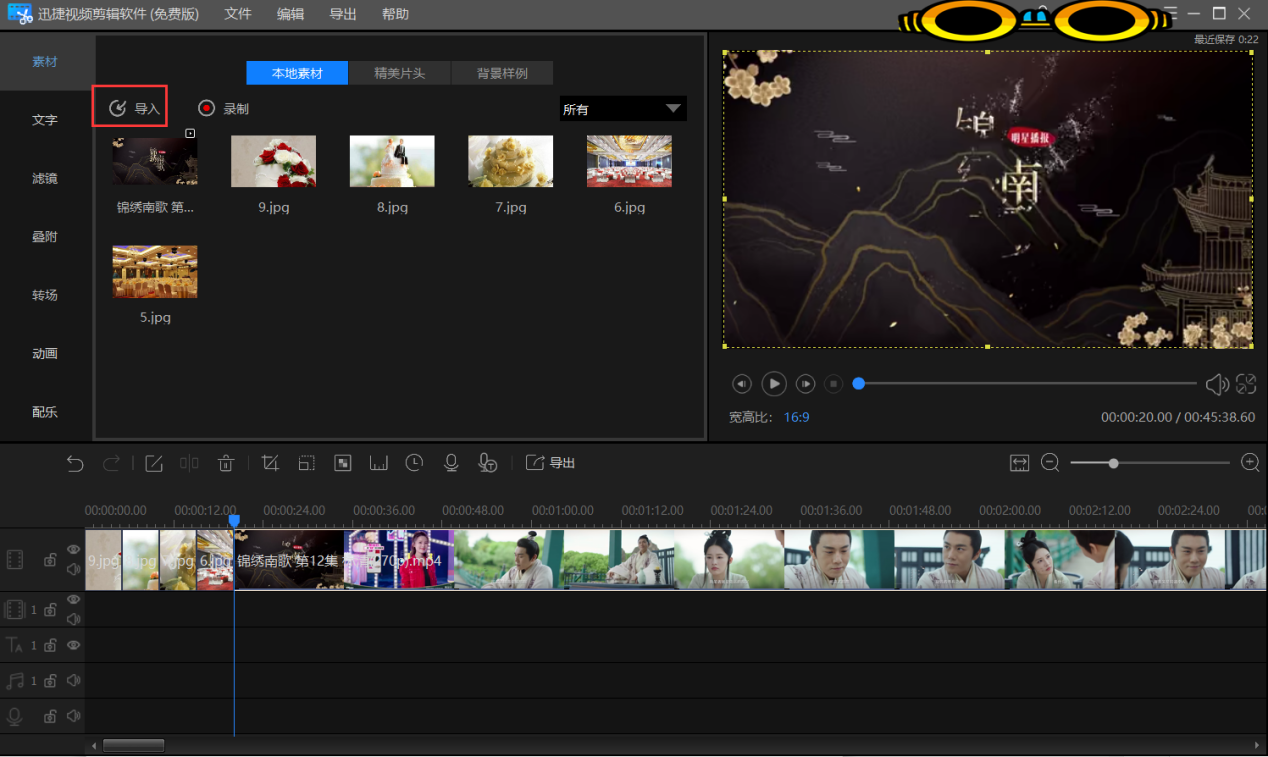Toggle the main video track eye visibility
The width and height of the screenshot is (1268, 757).
click(x=73, y=549)
